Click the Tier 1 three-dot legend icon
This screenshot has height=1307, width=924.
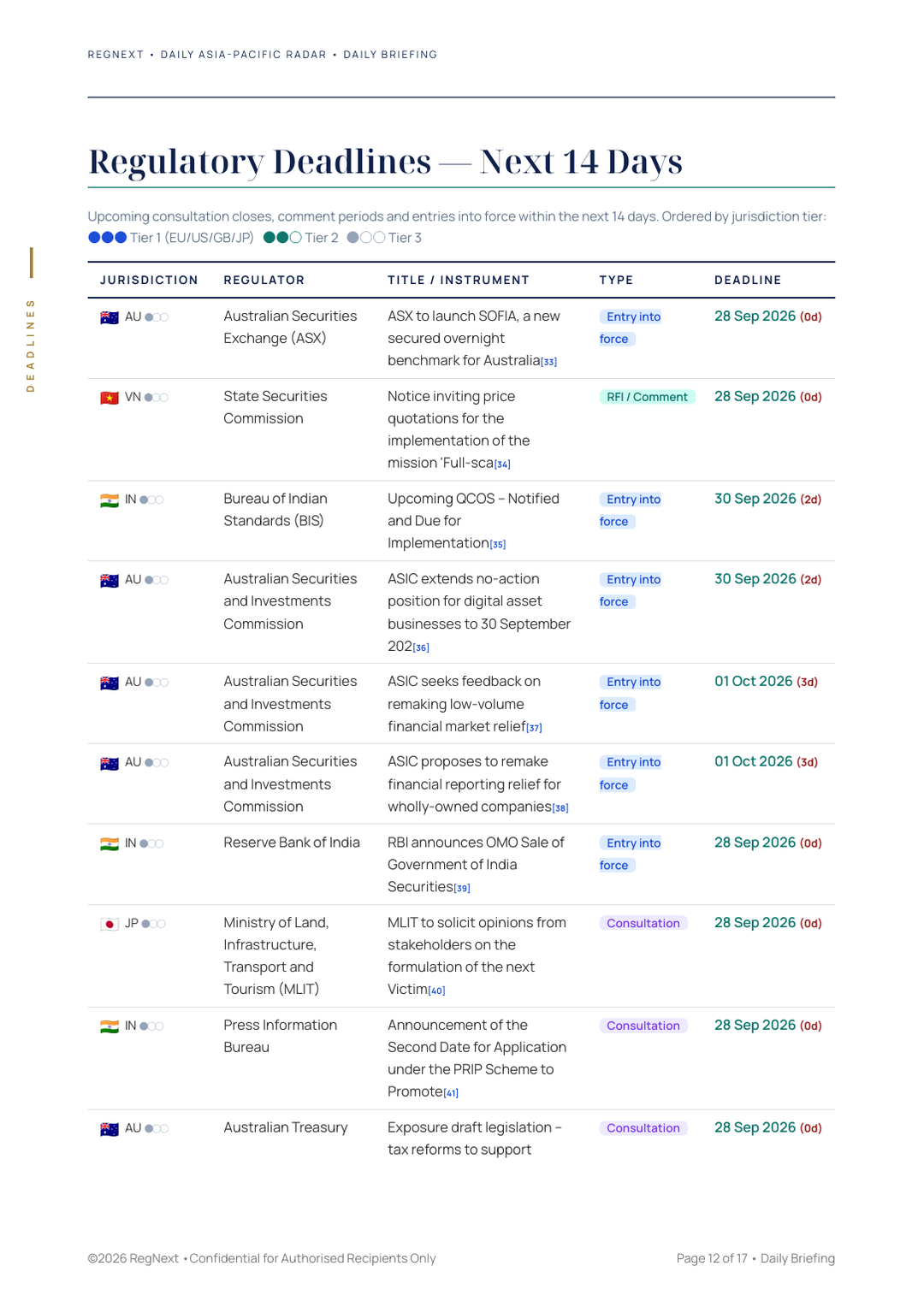[x=108, y=238]
